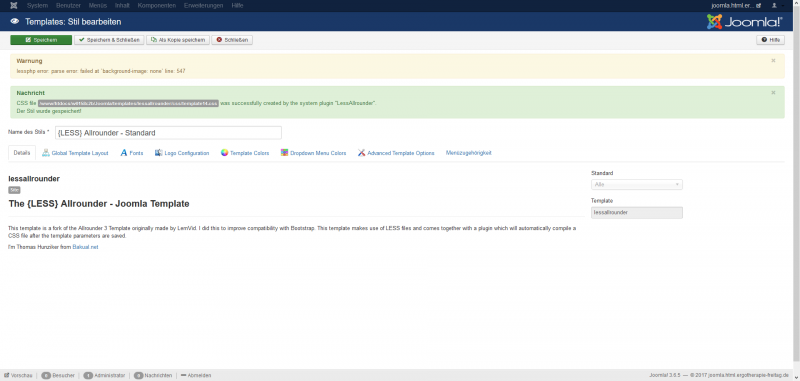Switch to Advanced Template Options tab
This screenshot has height=381, width=800.
(396, 153)
